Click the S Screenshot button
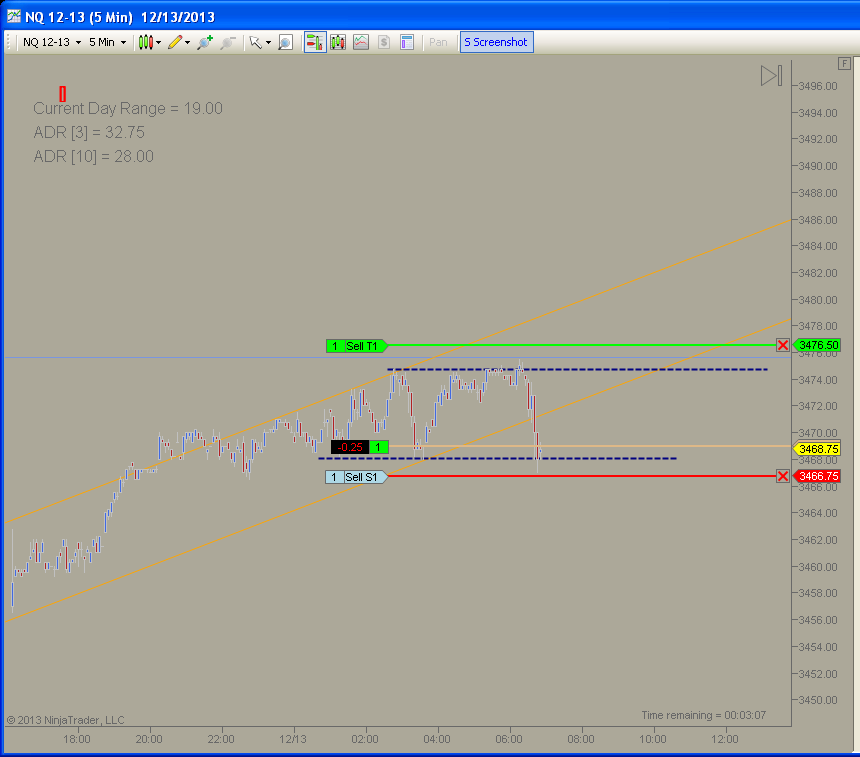 pos(496,42)
